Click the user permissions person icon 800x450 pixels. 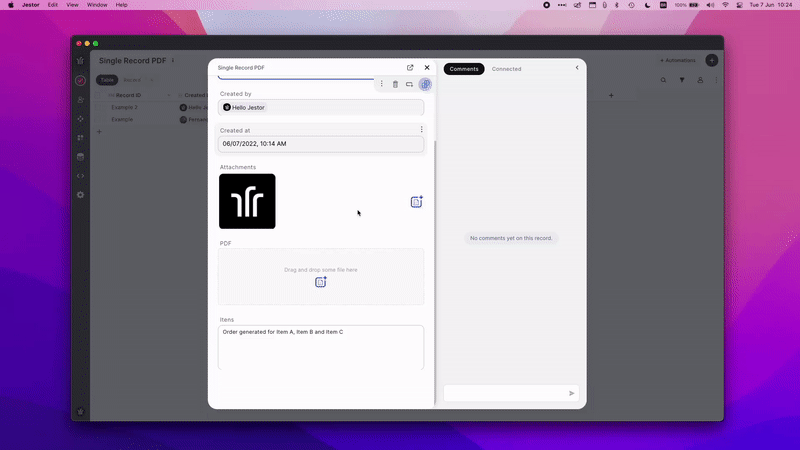(x=700, y=80)
